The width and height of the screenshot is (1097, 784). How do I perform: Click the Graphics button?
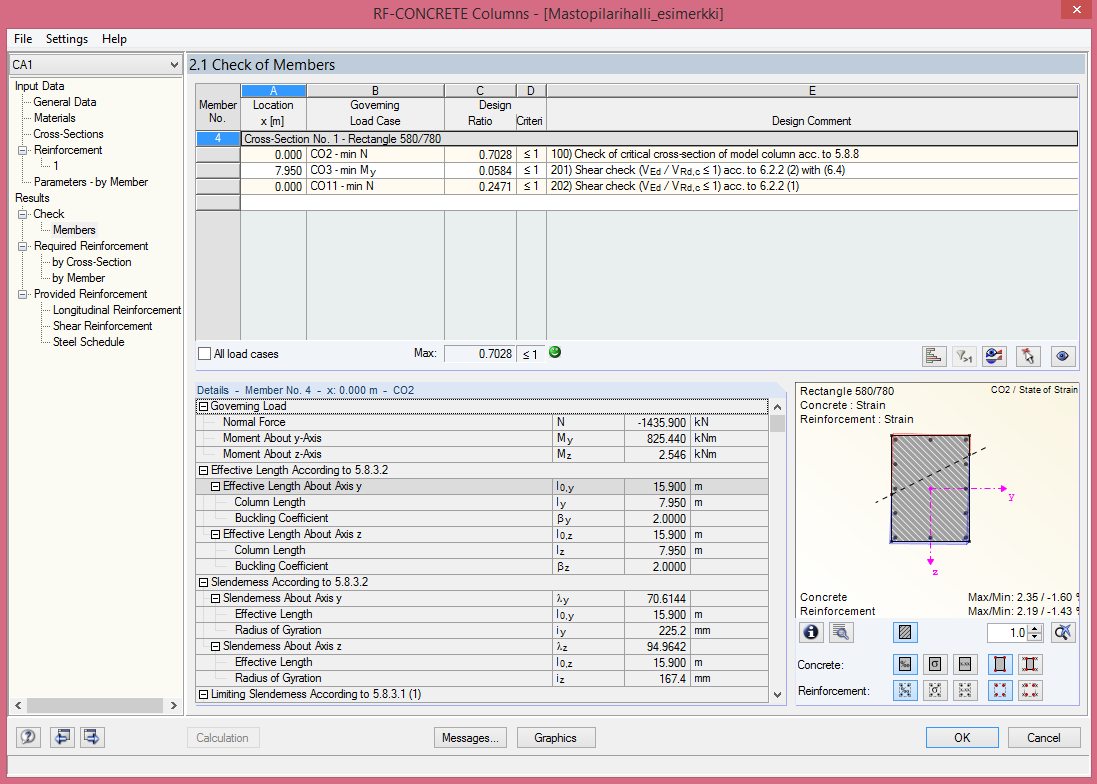(555, 738)
